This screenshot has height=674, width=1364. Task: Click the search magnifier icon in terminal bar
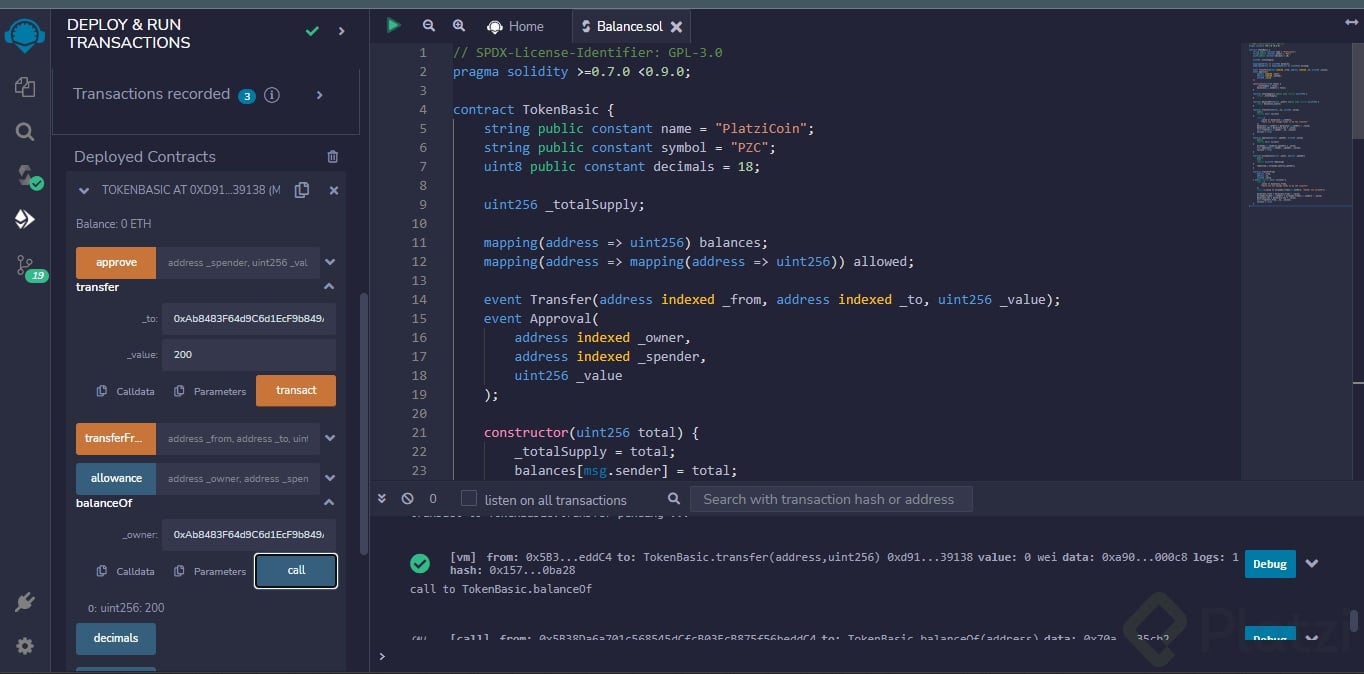click(674, 498)
